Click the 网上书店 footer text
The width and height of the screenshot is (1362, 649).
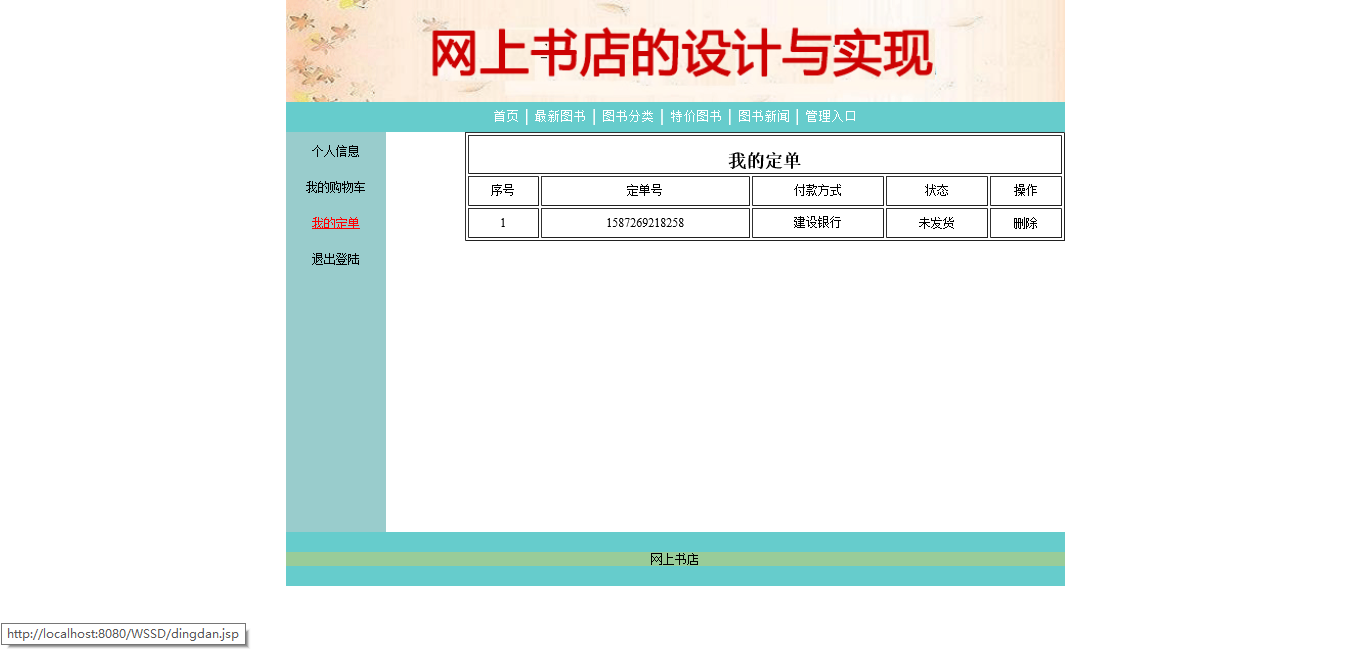pos(674,559)
